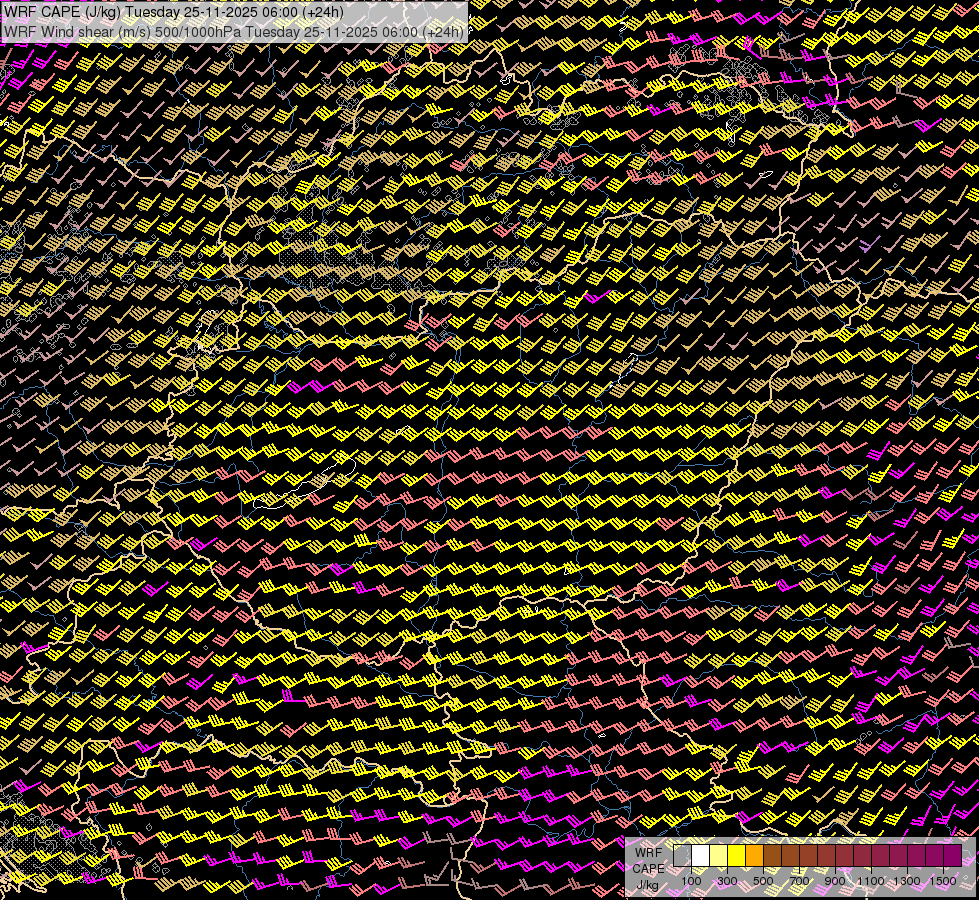The width and height of the screenshot is (979, 900).
Task: Click the legend label 300
Action: click(x=727, y=881)
